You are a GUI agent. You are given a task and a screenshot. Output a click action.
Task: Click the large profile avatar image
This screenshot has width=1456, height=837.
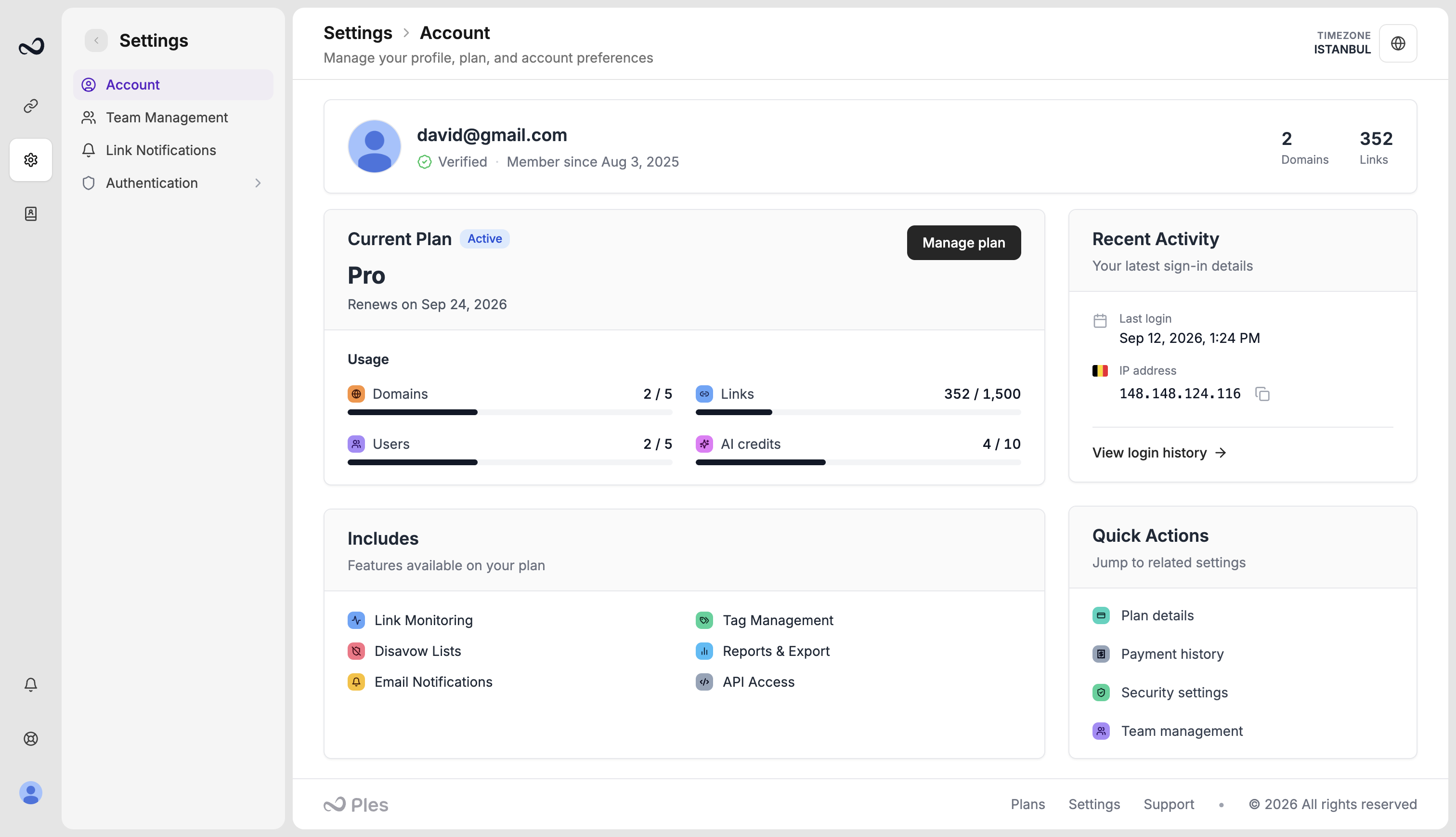[375, 146]
